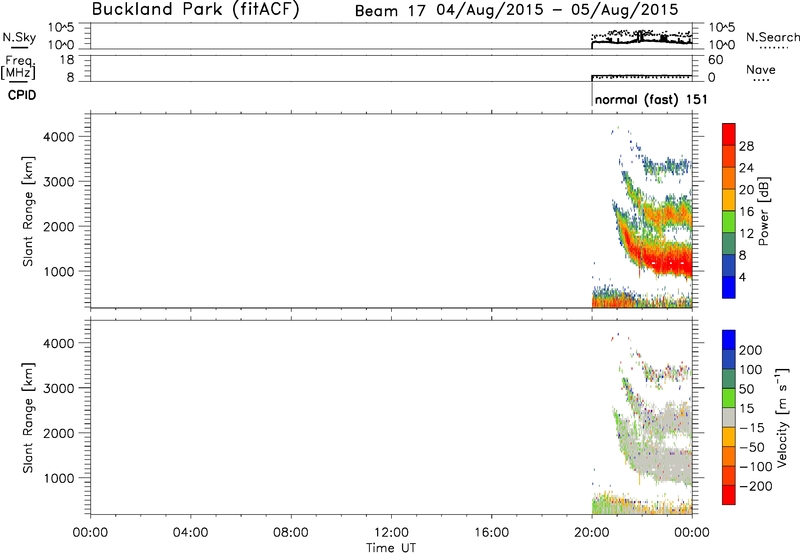Screen dimensions: 800x554
Task: Click the 'Freq. [MHz]' axis label
Action: 18,67
